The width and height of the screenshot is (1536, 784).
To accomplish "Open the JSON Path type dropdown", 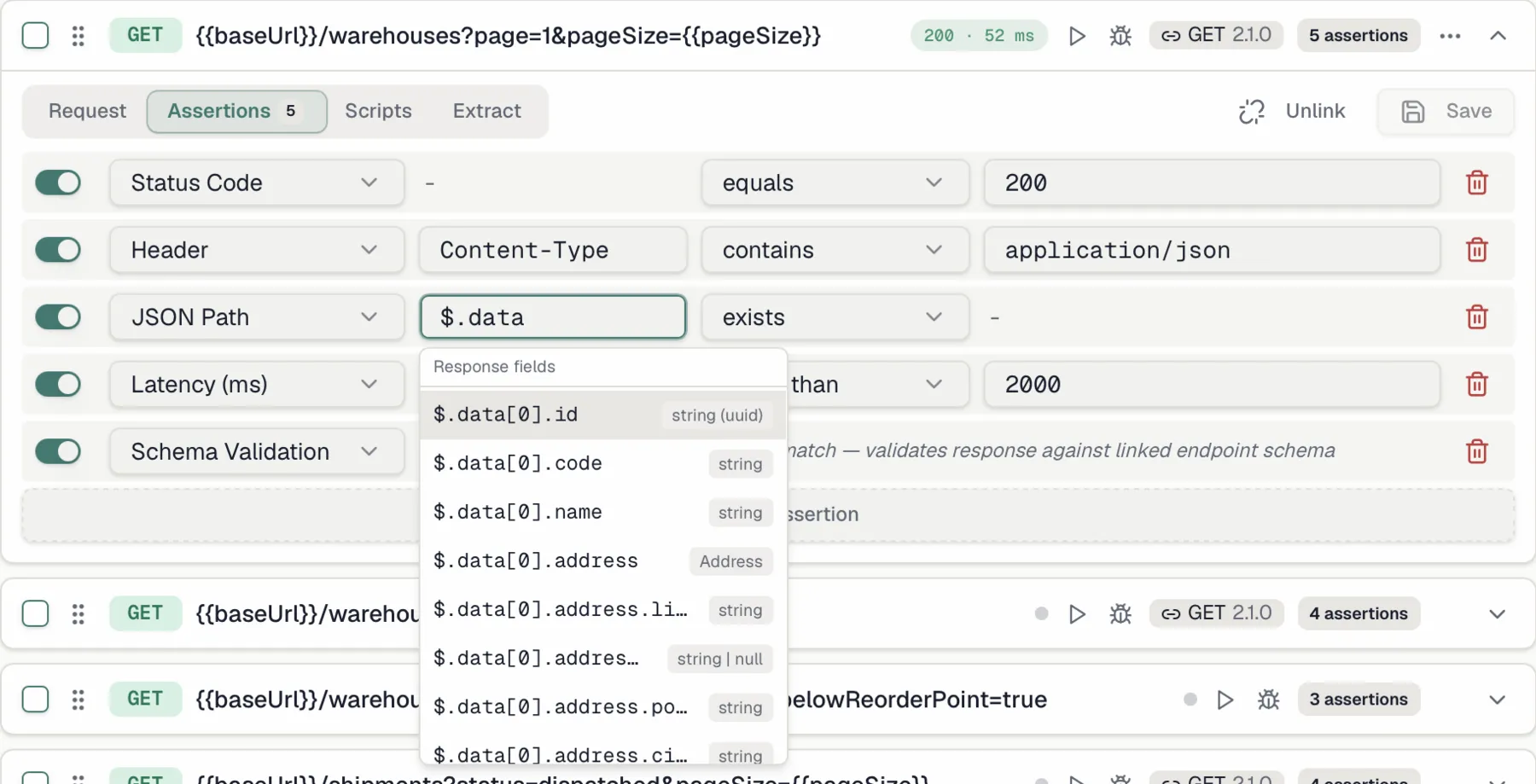I will tap(256, 317).
